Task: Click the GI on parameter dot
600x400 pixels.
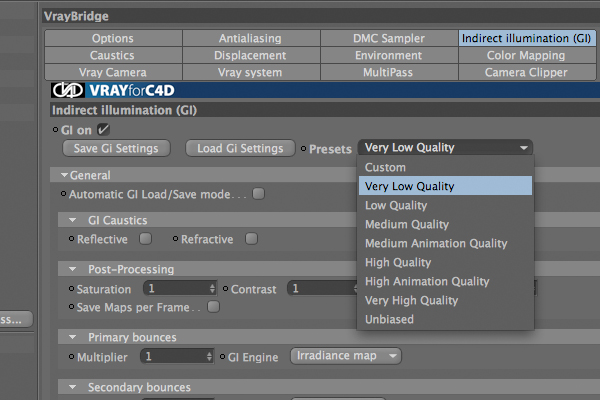Action: tap(55, 130)
